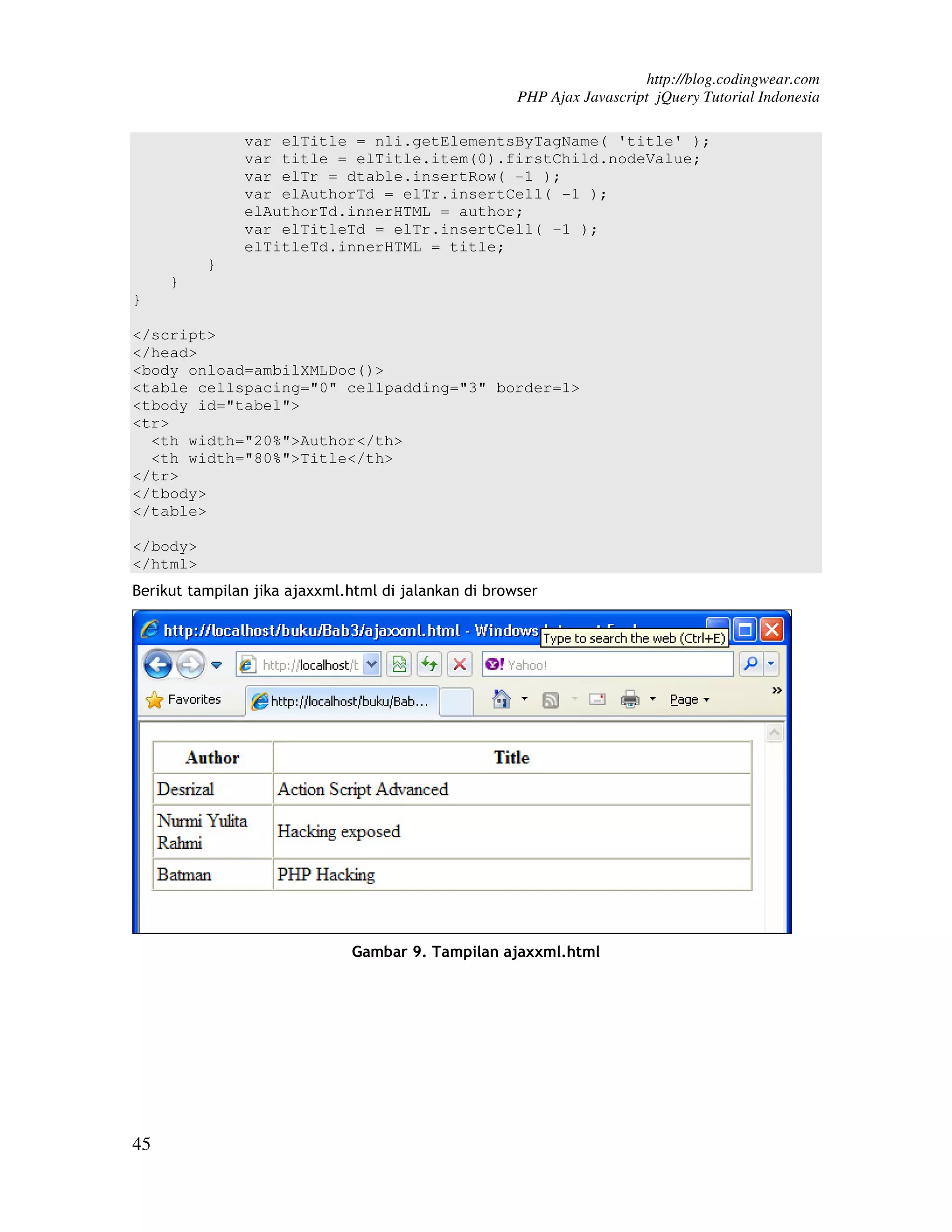Click code line "var elTr = dtable.insertRow( -1 );"
The height and width of the screenshot is (1232, 952).
click(402, 177)
